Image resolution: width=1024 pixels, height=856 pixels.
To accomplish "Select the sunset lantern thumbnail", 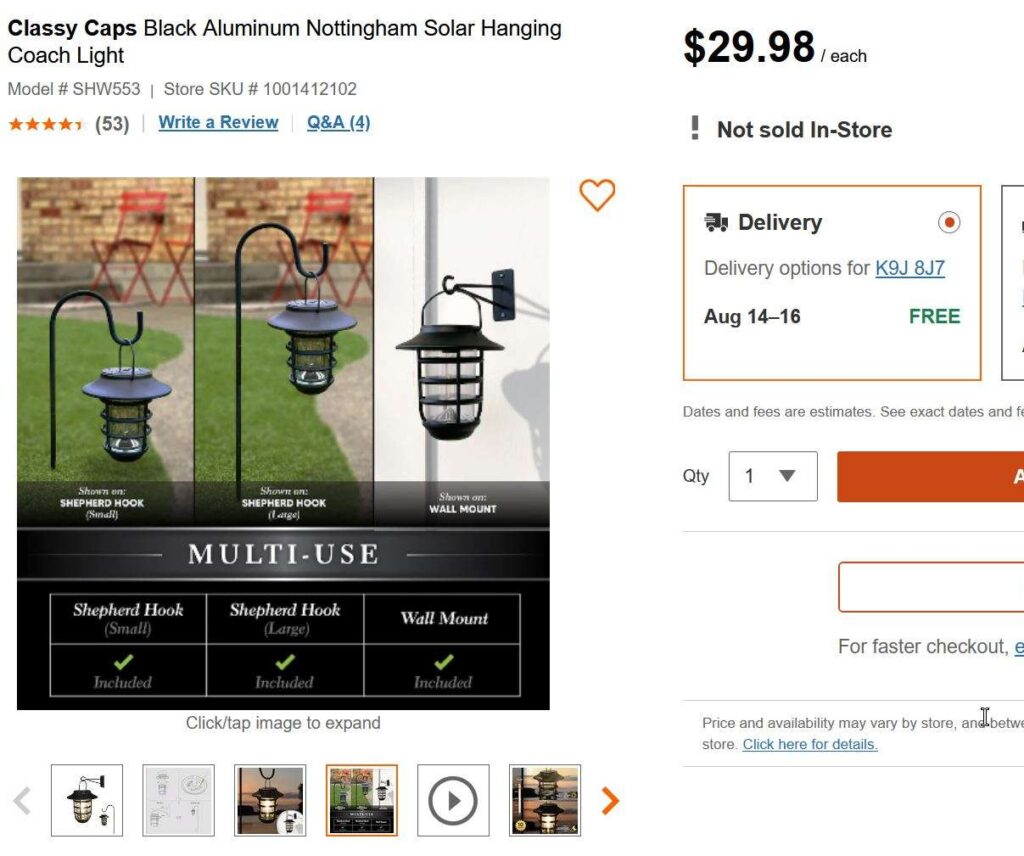I will pos(270,800).
